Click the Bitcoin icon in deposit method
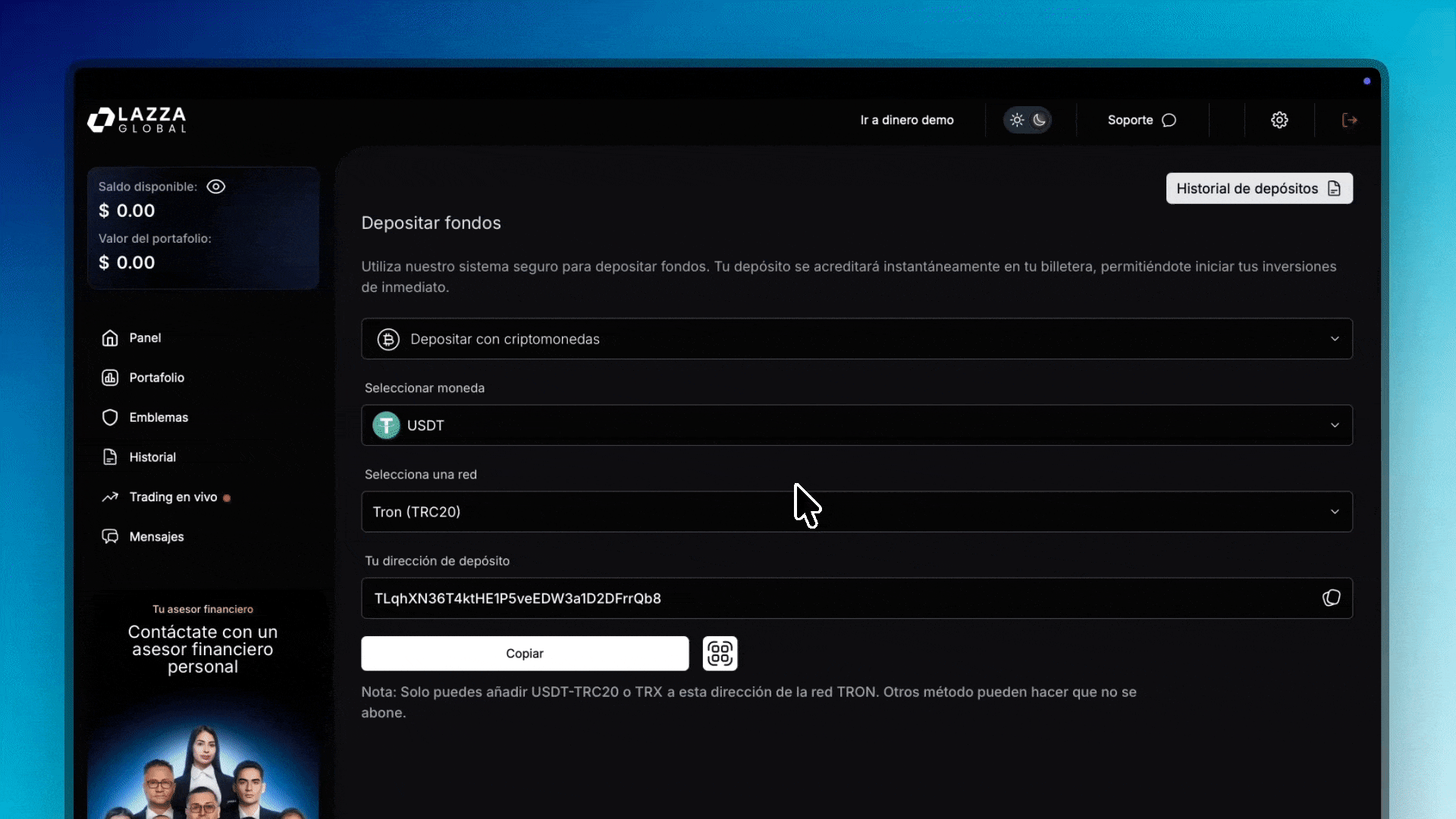1456x819 pixels. 388,339
